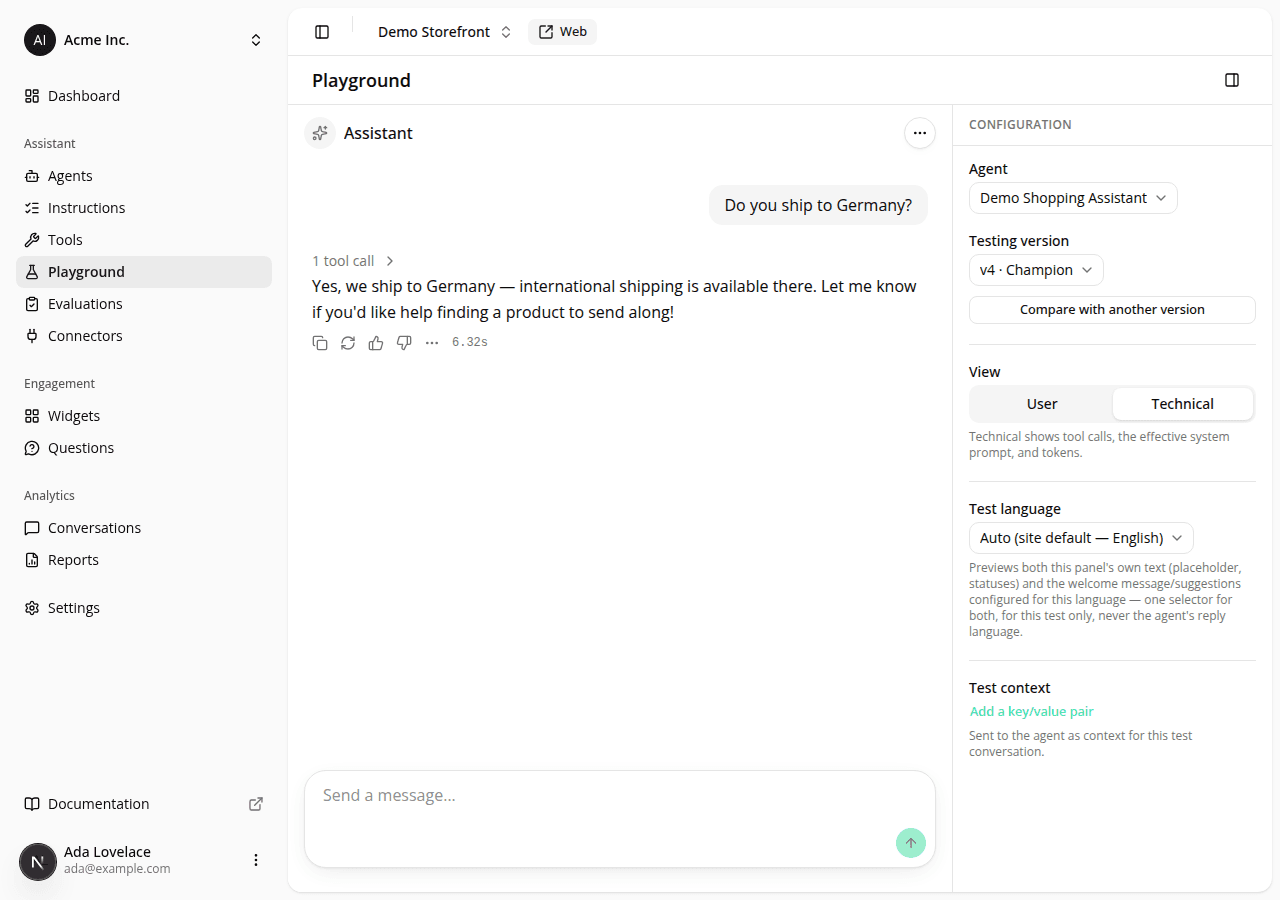The image size is (1280, 900).
Task: Open the Widgets page
Action: [x=144, y=416]
